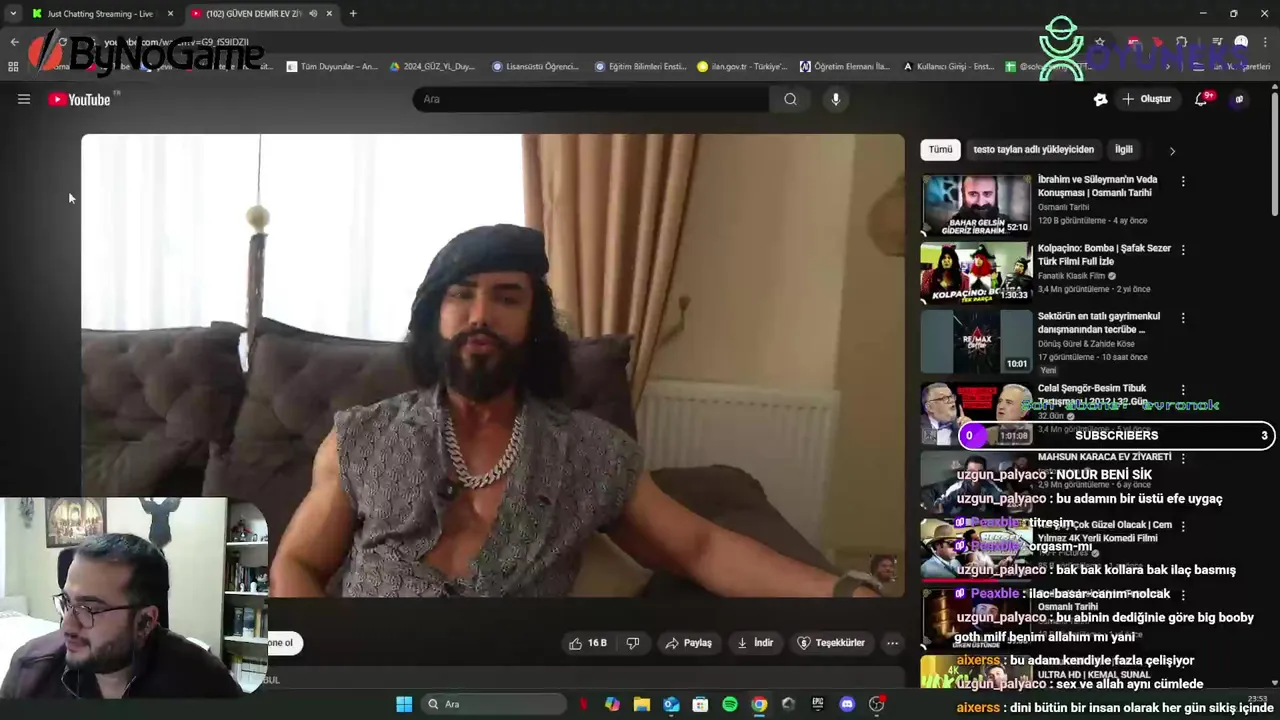1280x720 pixels.
Task: Click the Oluştur create button
Action: (1146, 99)
